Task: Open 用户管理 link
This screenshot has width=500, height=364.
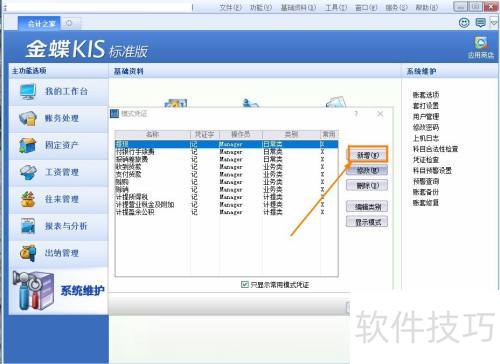Action: point(426,117)
